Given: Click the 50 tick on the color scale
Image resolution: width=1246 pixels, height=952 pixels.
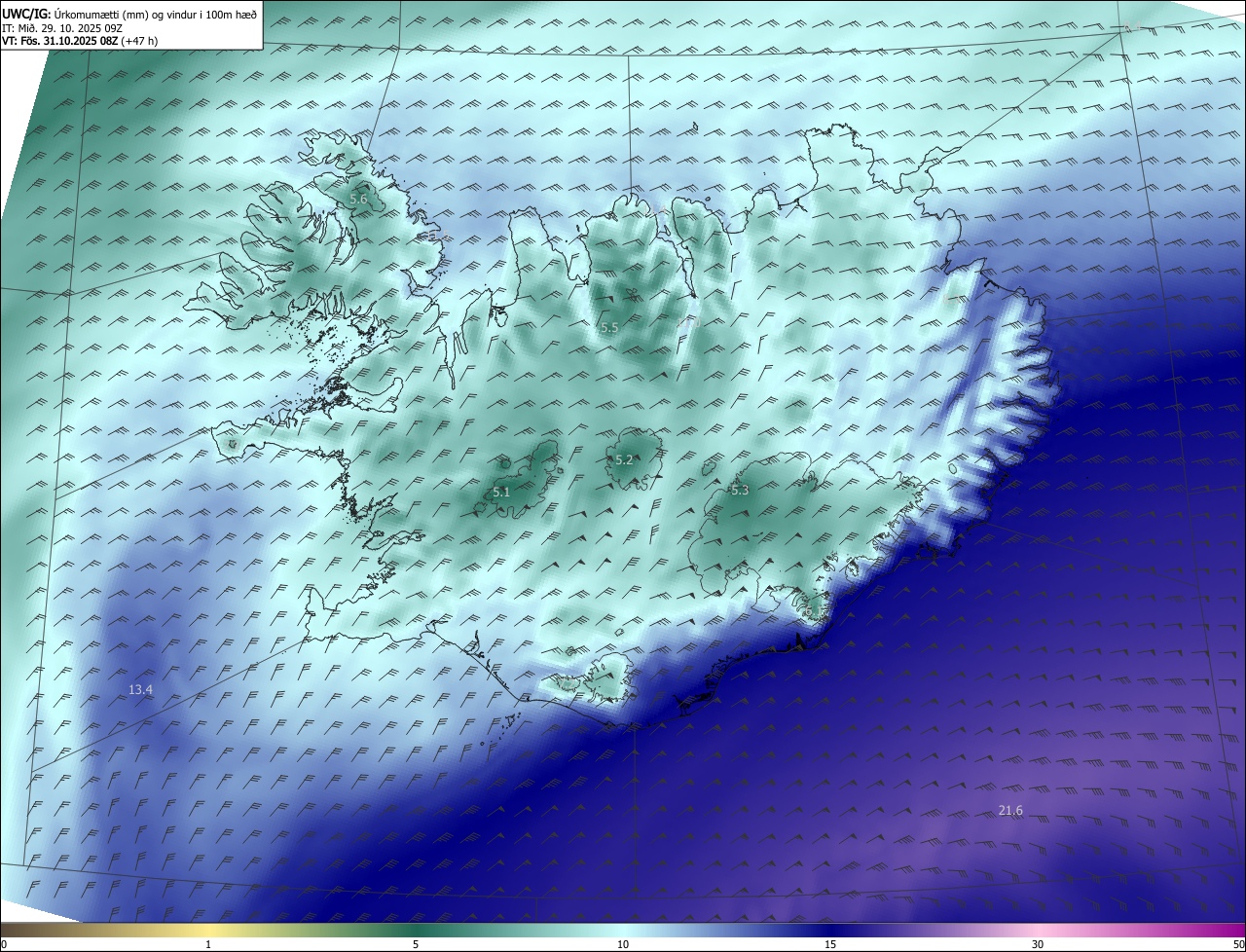Looking at the screenshot, I should point(1239,945).
